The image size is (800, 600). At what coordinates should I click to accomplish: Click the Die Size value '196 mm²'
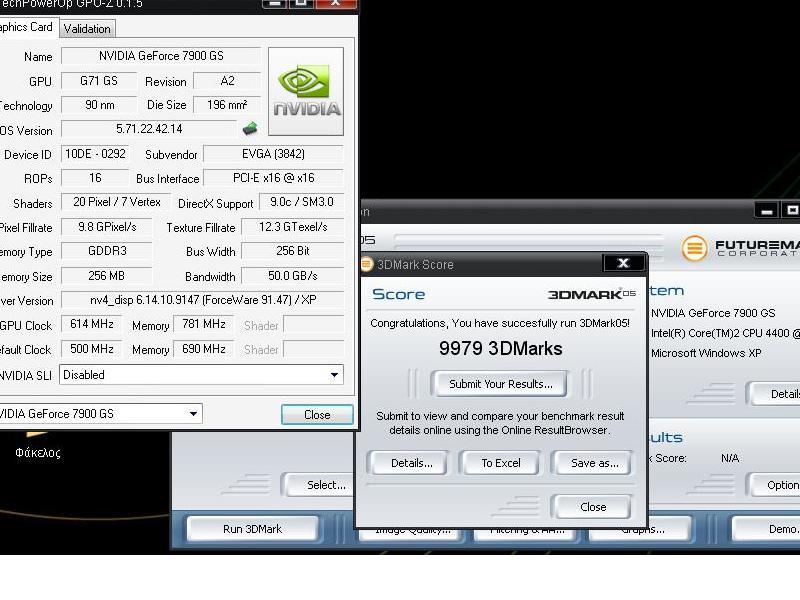[x=227, y=105]
